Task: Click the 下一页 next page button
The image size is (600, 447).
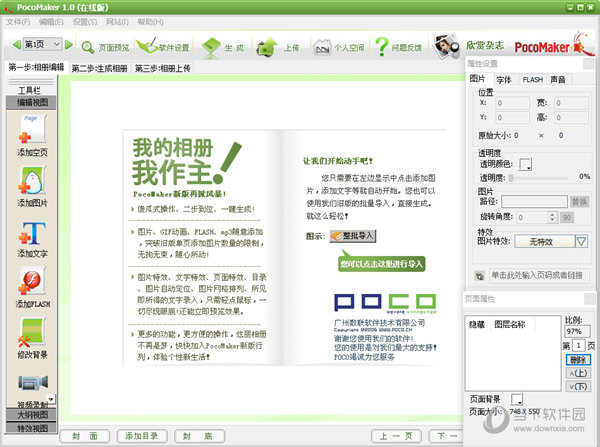Action: pyautogui.click(x=446, y=436)
